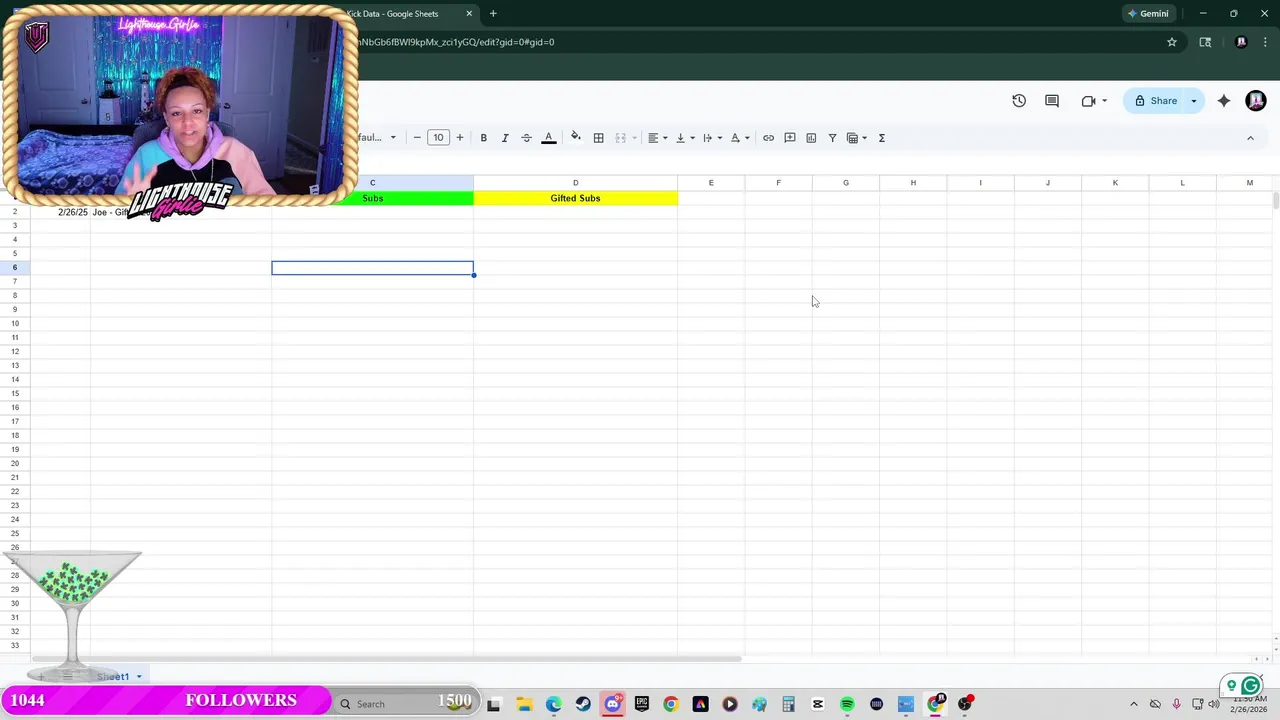Screen dimensions: 1280x720
Task: Show hidden system tray icons
Action: [x=1133, y=704]
